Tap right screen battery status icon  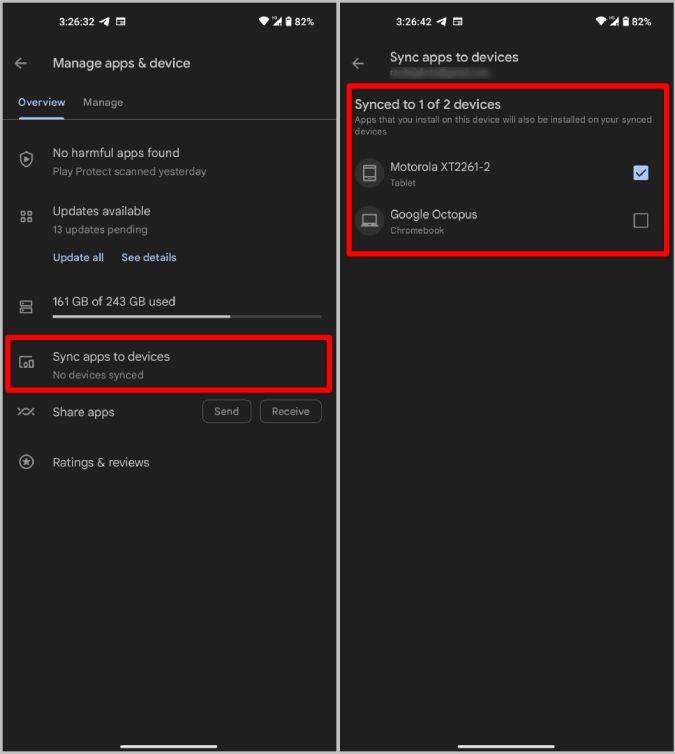pyautogui.click(x=625, y=21)
